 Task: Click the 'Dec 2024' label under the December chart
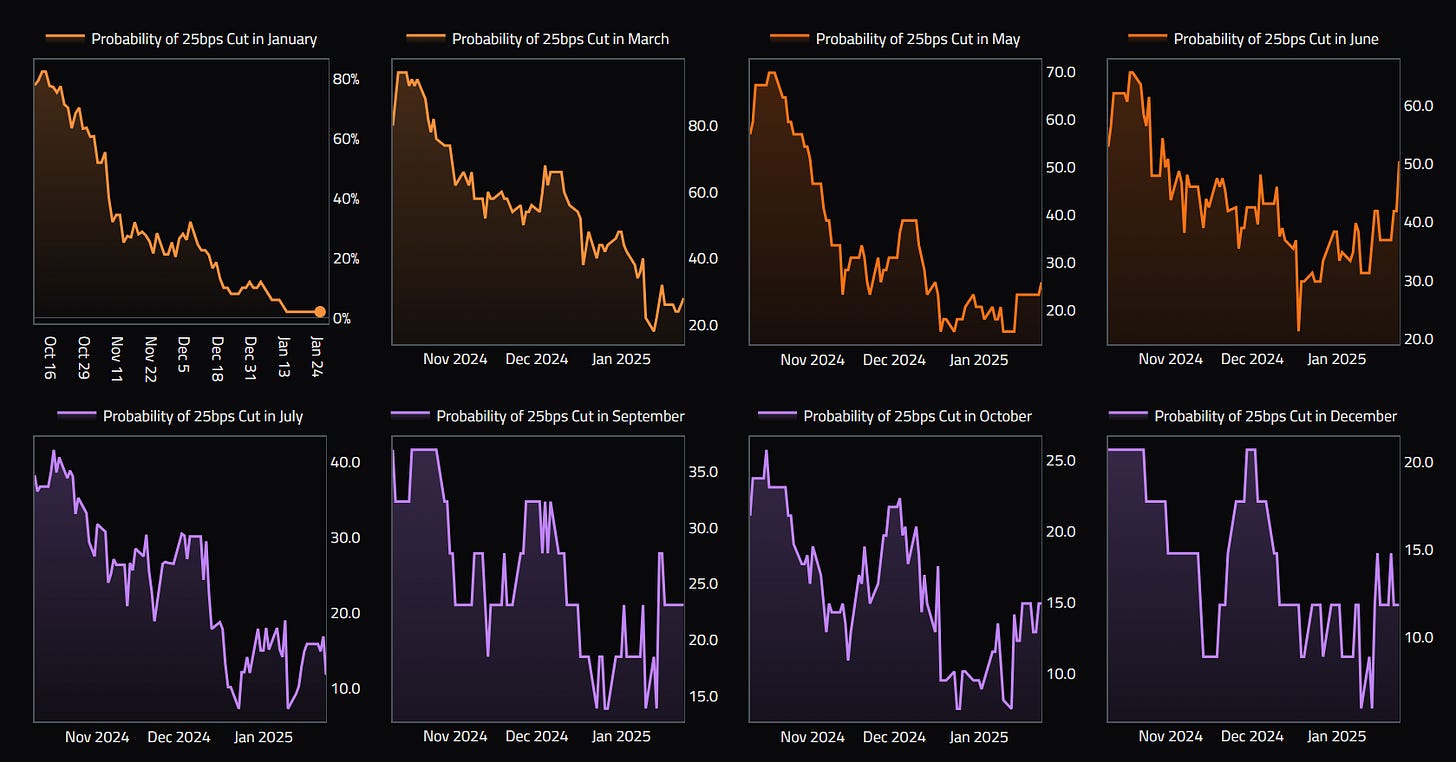[1253, 737]
